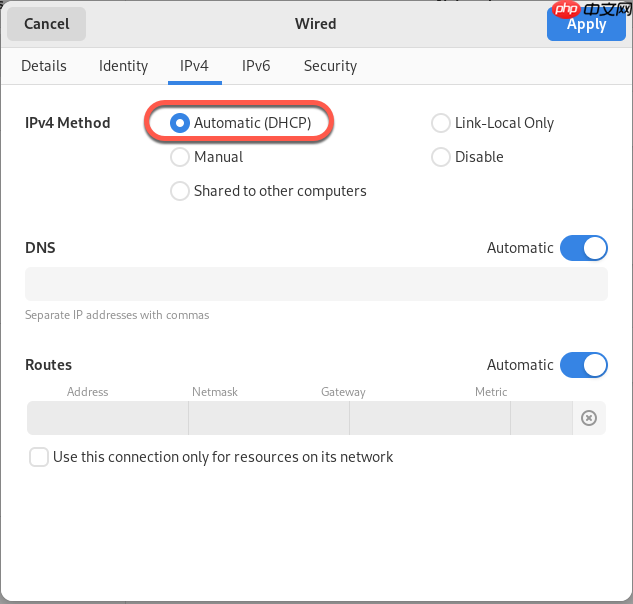Select Link-Local Only method
Screen dimensions: 633x604
441,123
